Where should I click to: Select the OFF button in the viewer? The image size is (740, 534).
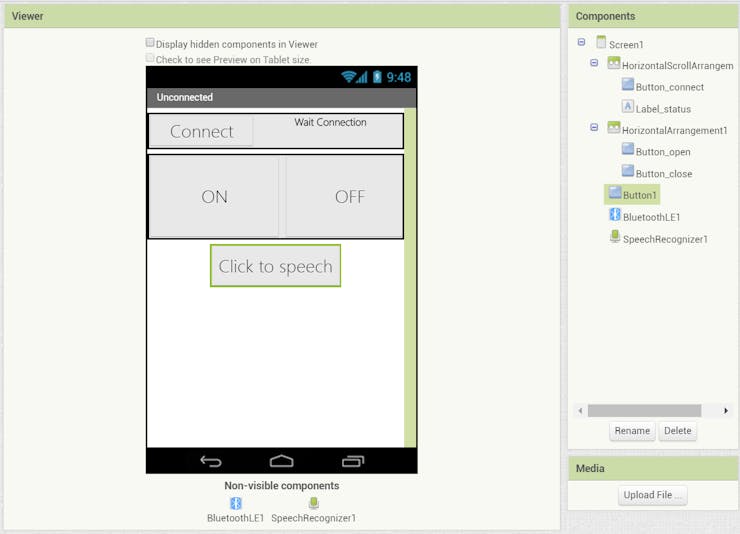[x=344, y=196]
